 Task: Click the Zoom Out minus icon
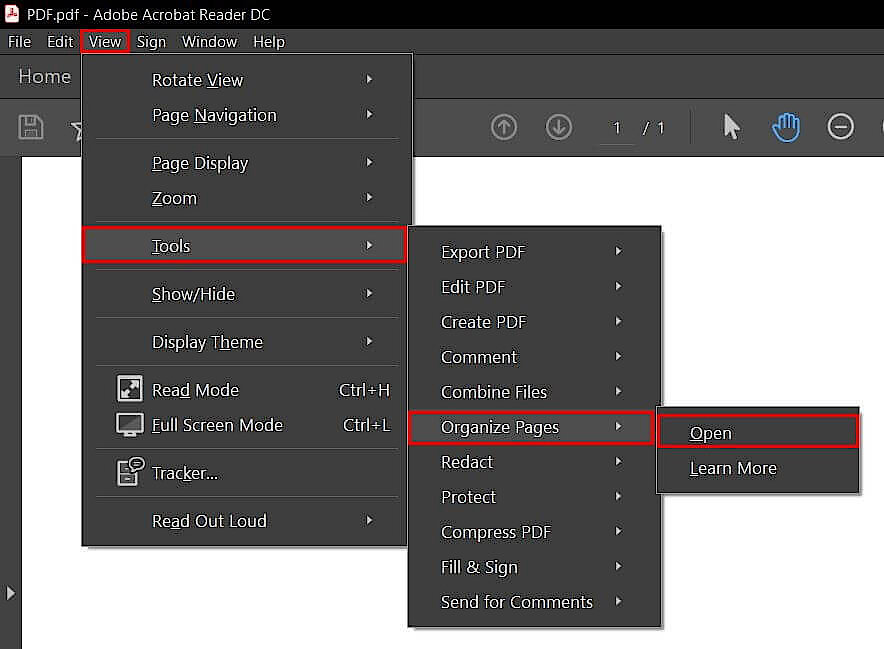(840, 127)
